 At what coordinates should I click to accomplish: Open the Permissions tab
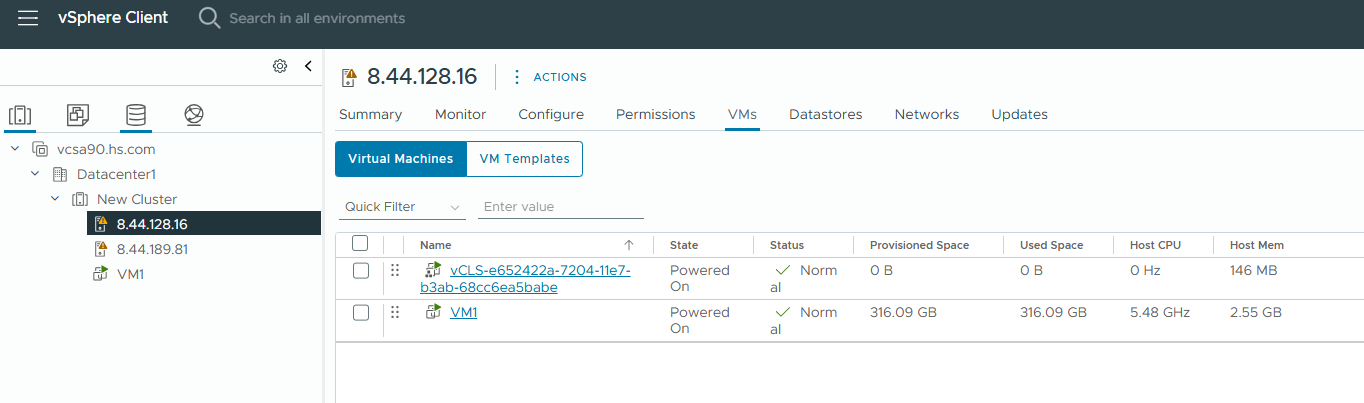[655, 114]
